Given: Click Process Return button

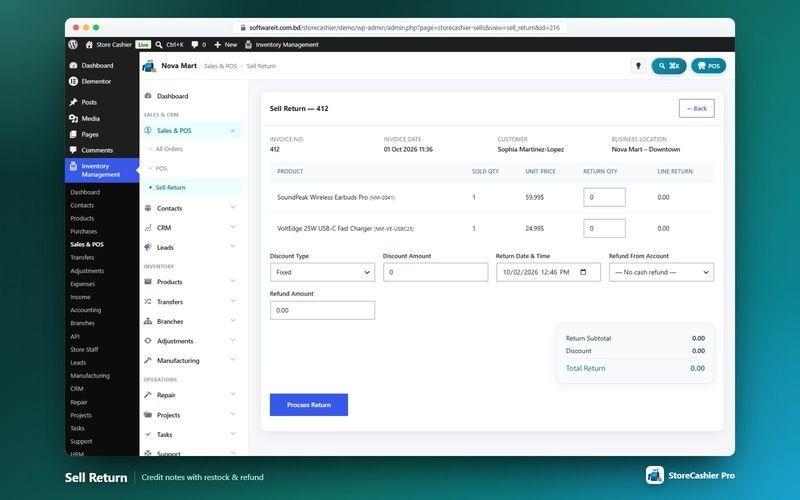Looking at the screenshot, I should click(x=309, y=405).
